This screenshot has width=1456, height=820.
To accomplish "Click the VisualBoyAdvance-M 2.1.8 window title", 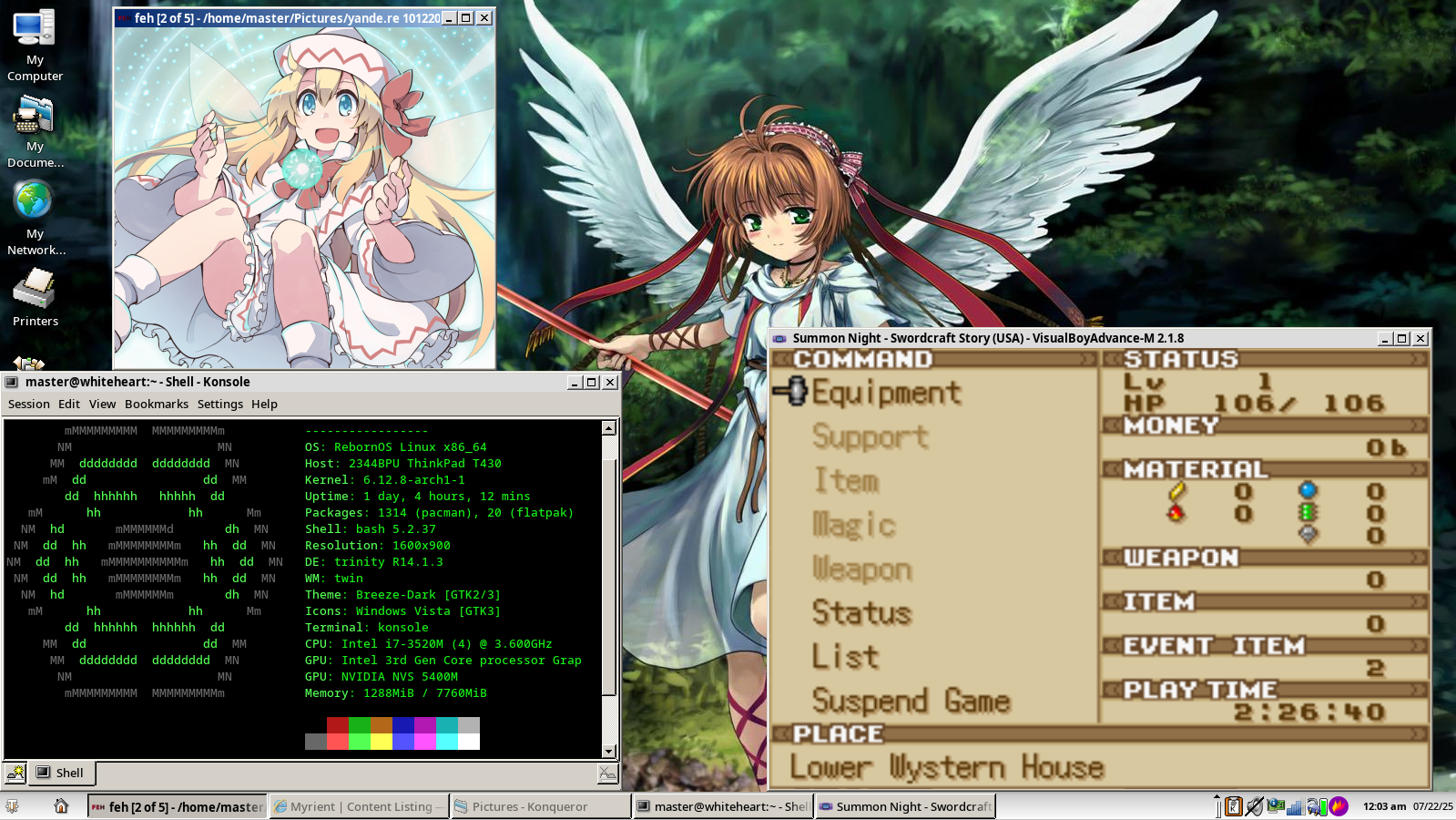I will click(988, 338).
